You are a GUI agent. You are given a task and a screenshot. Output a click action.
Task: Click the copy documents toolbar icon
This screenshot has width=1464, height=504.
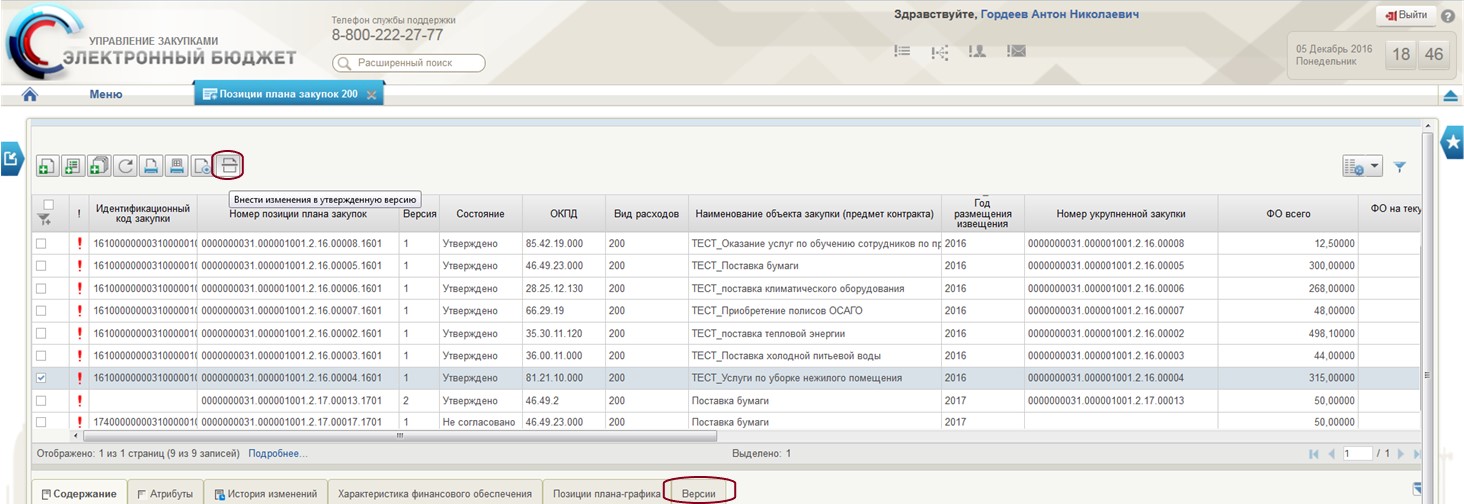click(98, 166)
